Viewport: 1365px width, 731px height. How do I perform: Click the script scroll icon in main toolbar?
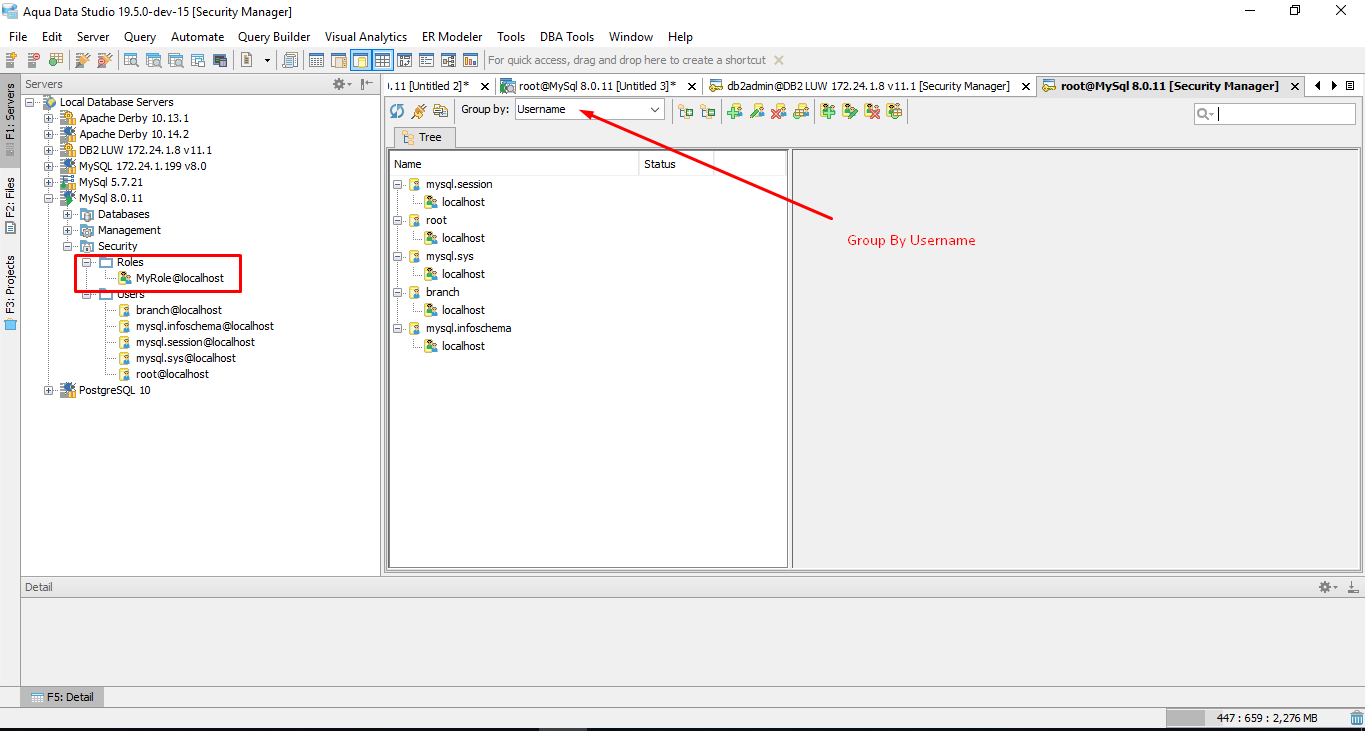pyautogui.click(x=290, y=60)
